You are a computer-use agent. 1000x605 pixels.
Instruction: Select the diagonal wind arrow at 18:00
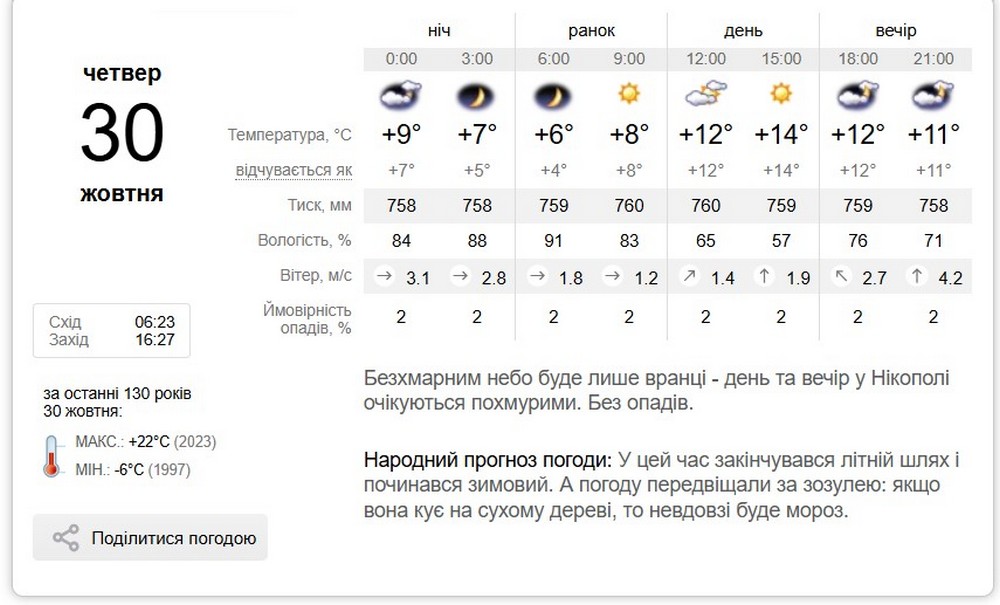point(839,276)
